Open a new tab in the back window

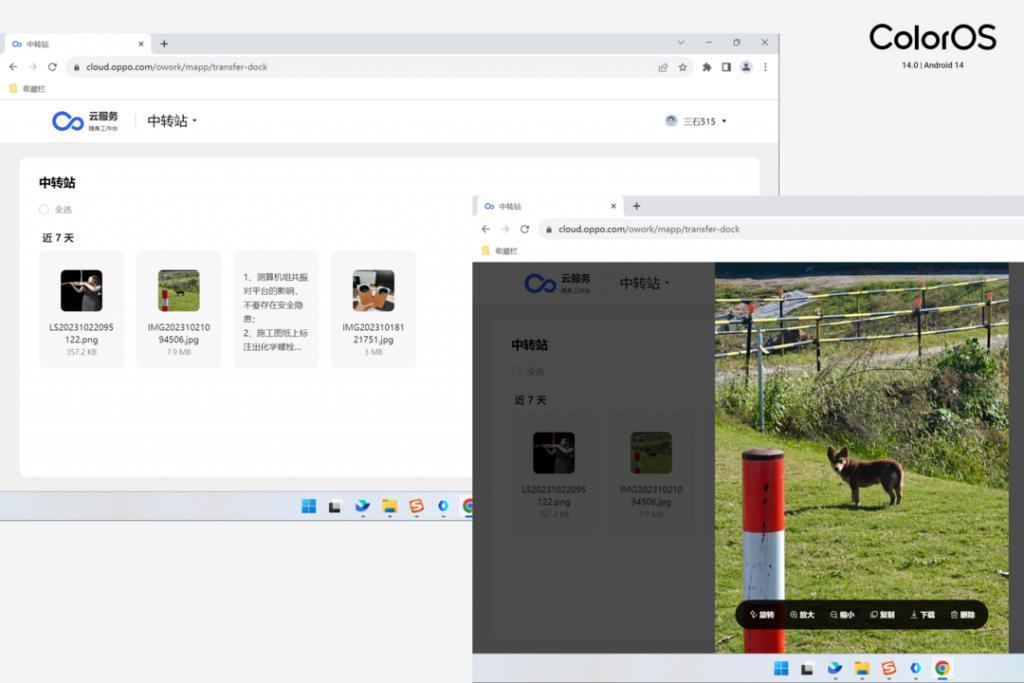coord(164,44)
